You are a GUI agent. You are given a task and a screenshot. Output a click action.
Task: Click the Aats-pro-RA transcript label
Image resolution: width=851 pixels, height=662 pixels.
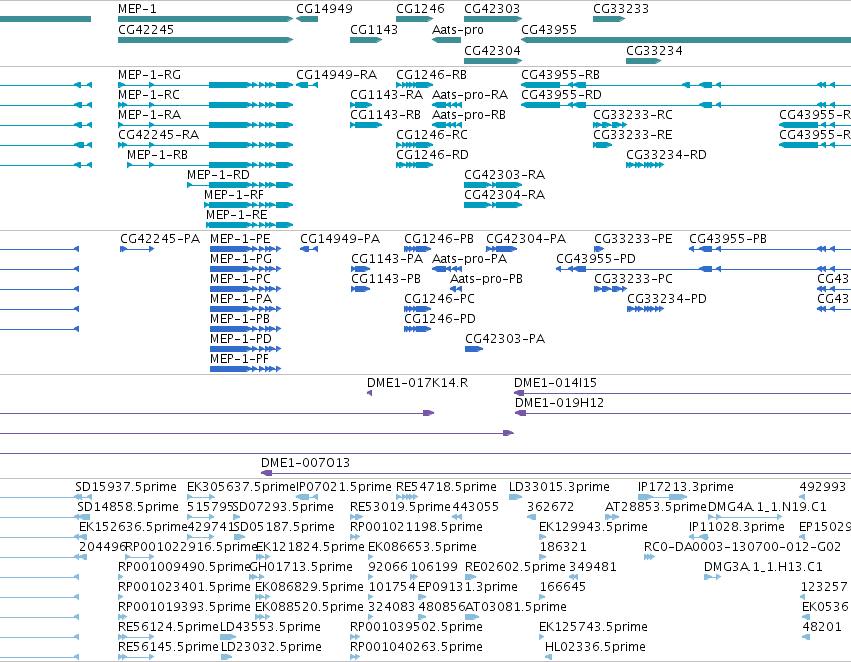[x=470, y=95]
